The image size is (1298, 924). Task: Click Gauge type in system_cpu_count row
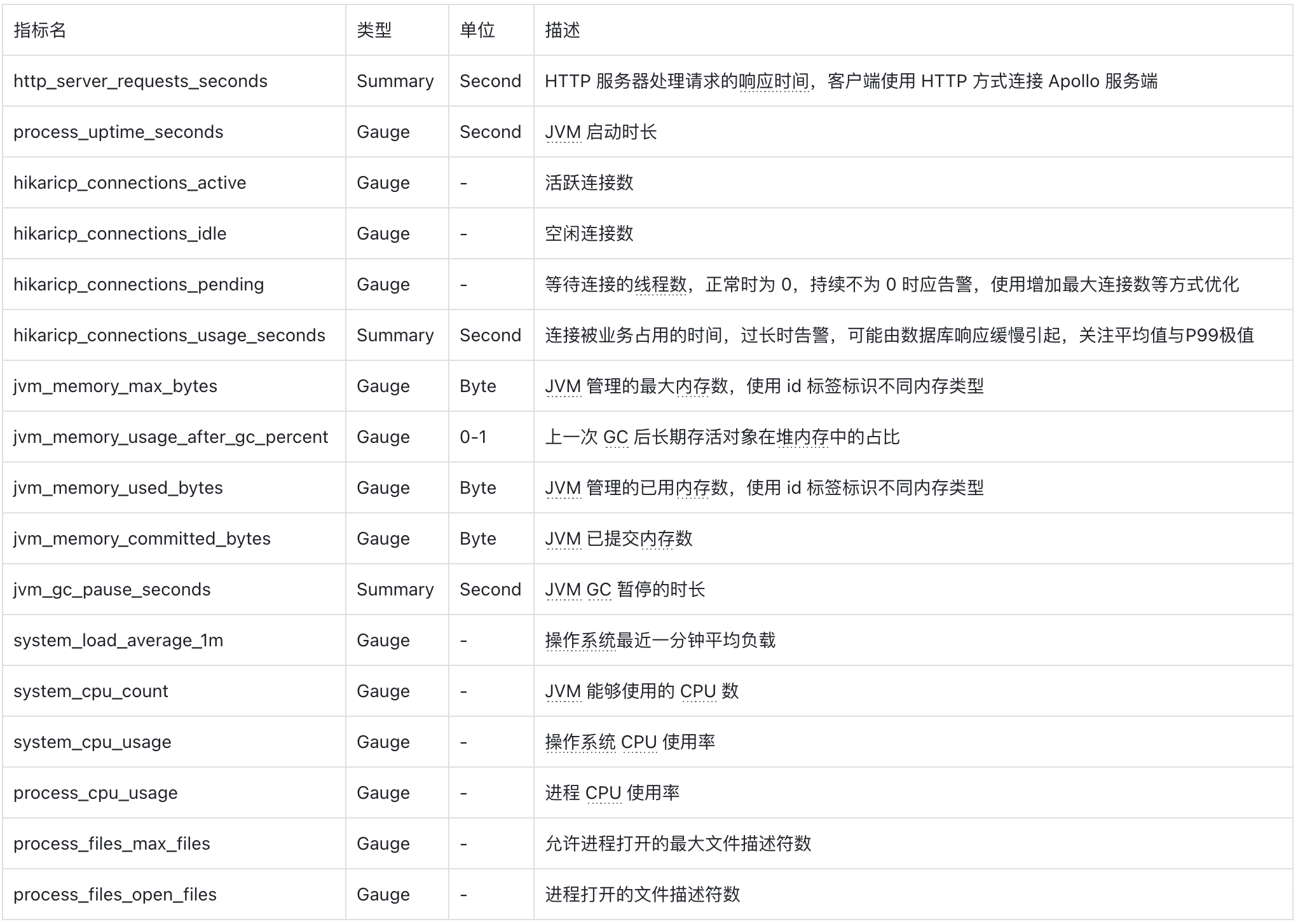[383, 691]
